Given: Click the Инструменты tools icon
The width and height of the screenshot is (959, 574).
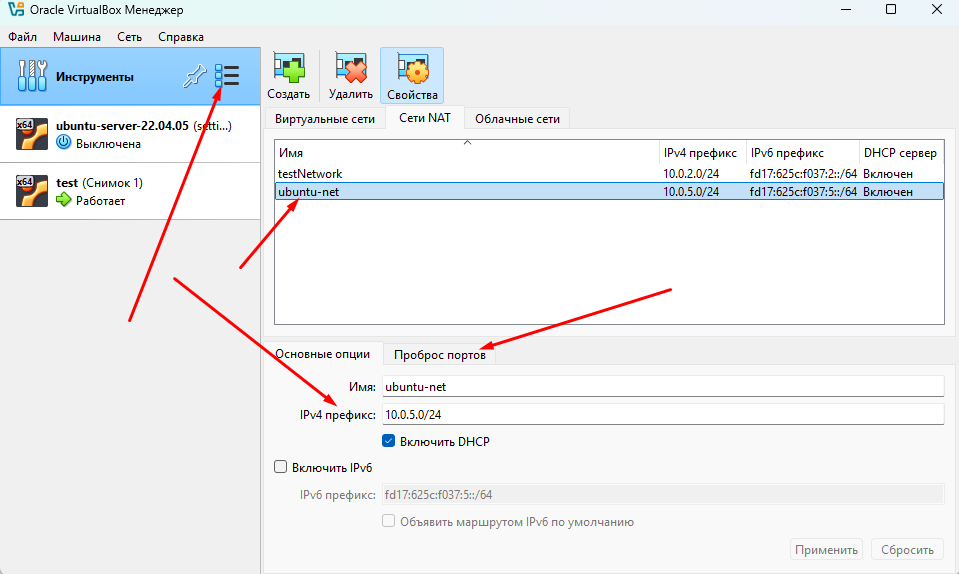Looking at the screenshot, I should pos(32,76).
